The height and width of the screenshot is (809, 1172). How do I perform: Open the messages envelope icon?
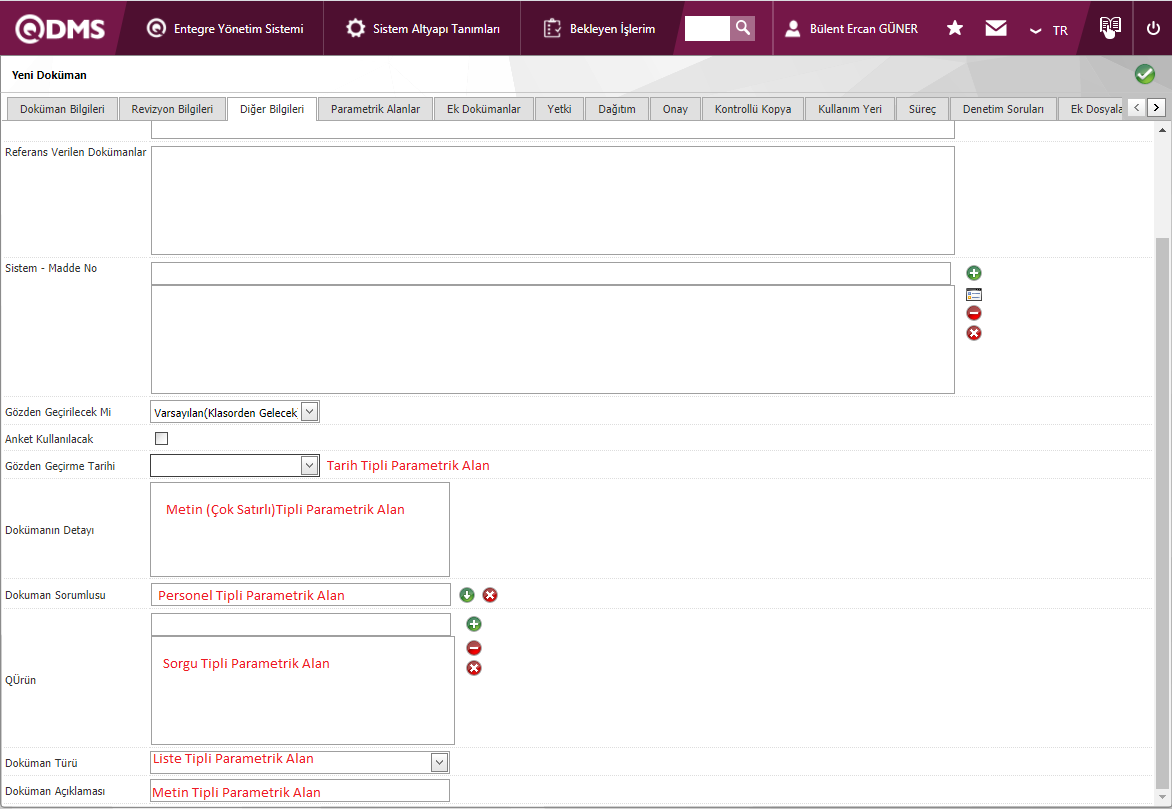click(995, 28)
